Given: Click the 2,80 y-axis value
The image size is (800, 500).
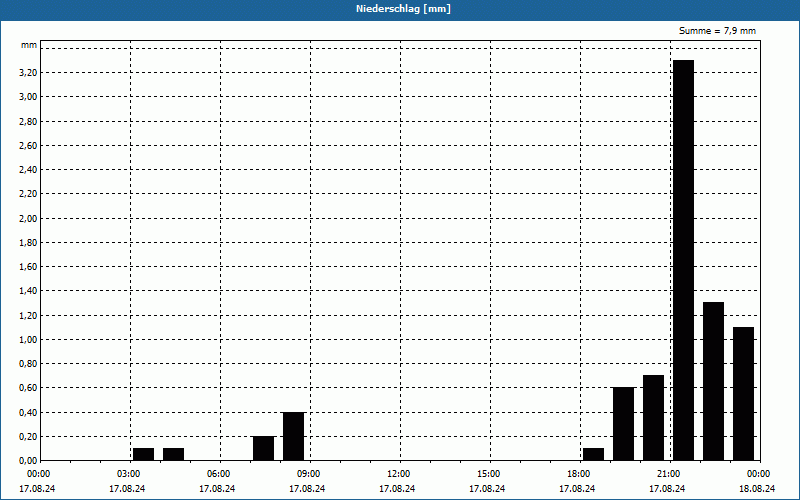Looking at the screenshot, I should [28, 121].
